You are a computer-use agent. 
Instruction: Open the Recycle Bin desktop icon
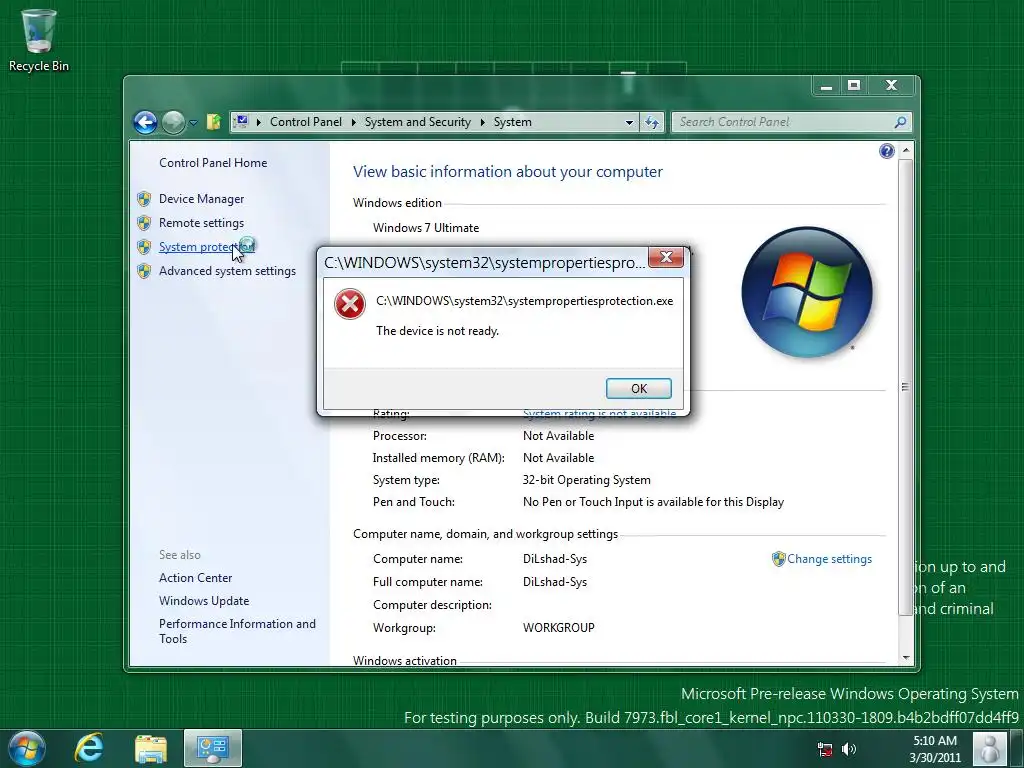39,40
